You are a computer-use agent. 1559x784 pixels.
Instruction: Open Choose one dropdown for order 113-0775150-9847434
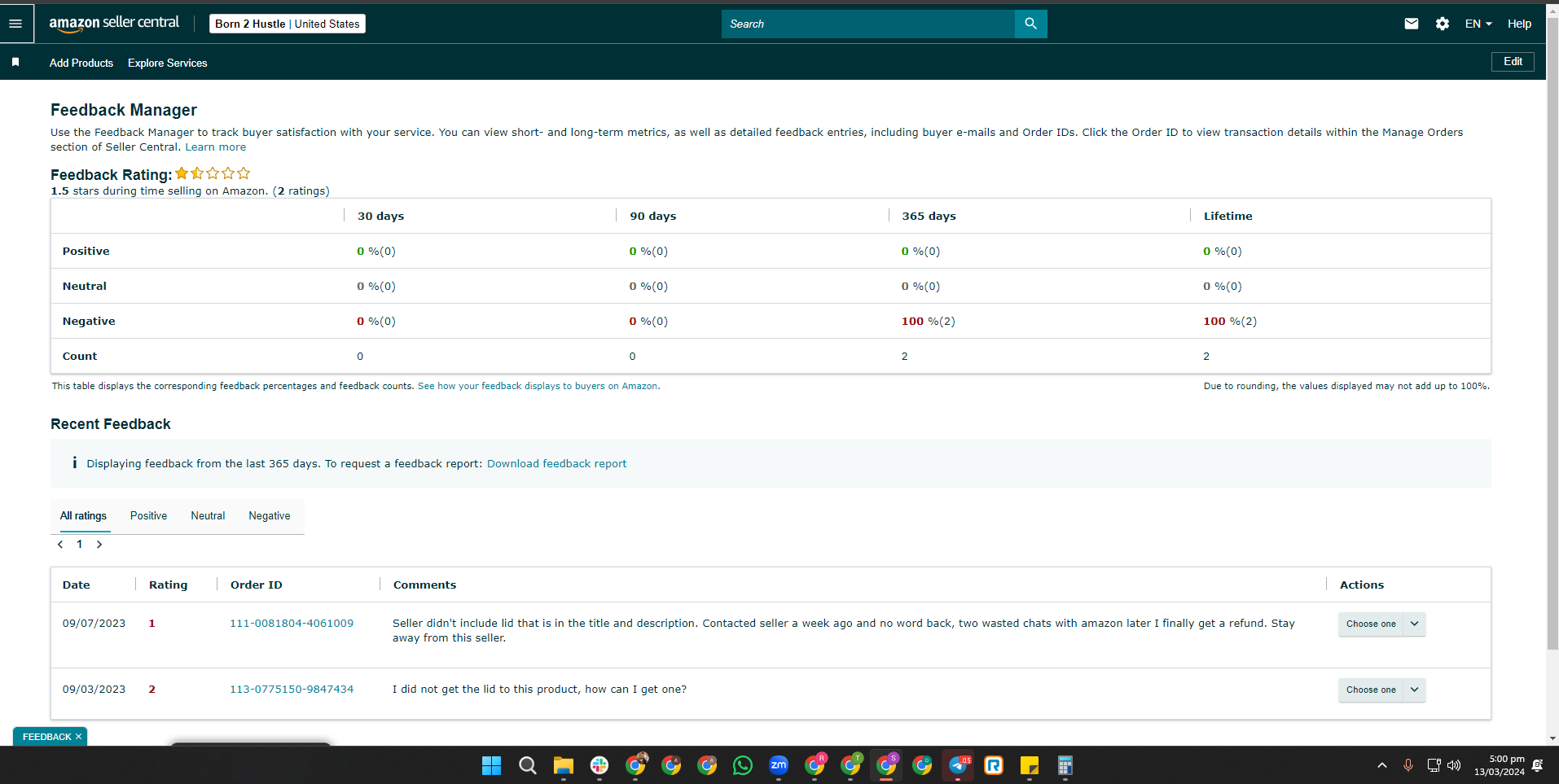[1381, 690]
